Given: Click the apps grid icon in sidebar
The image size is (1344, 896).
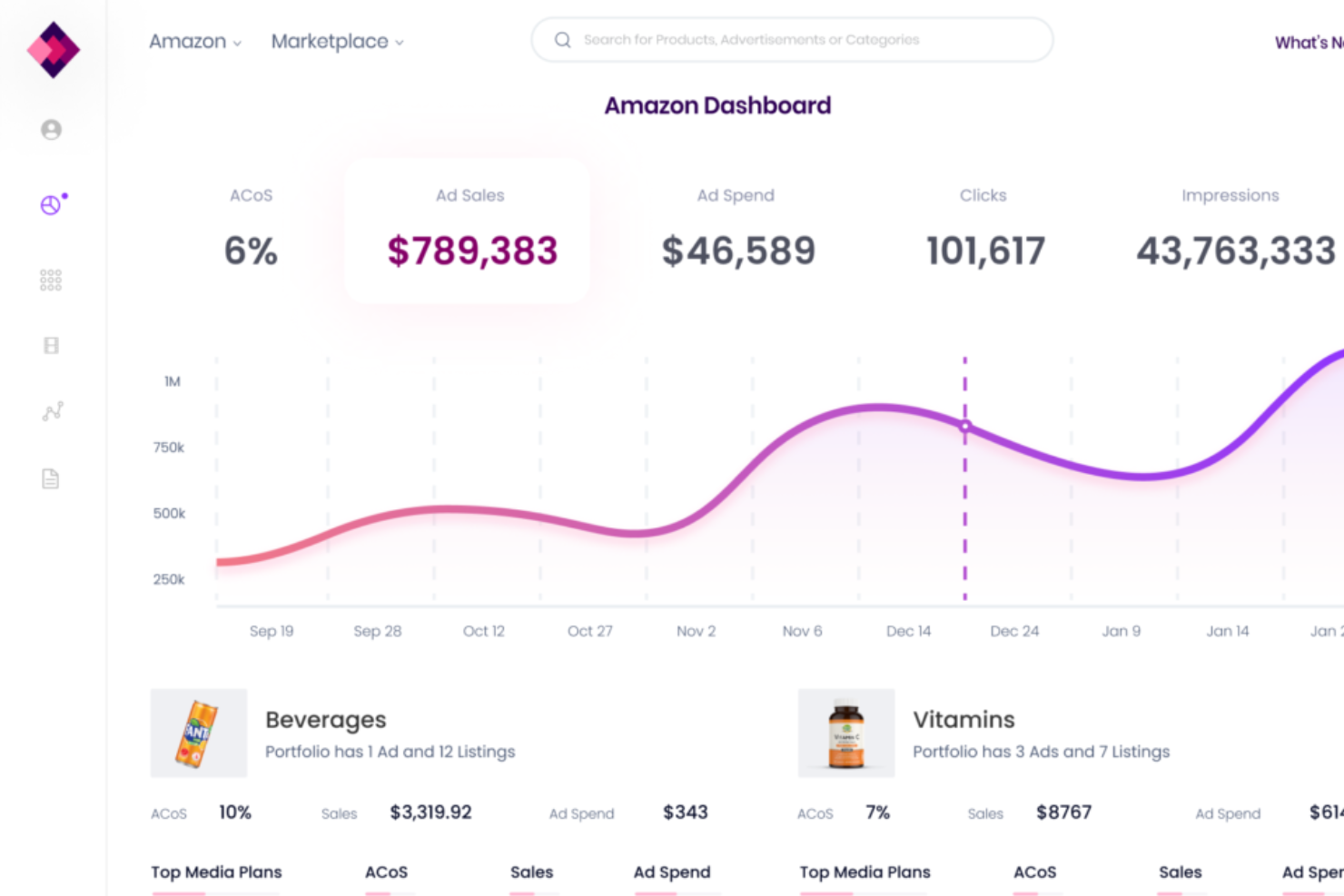Looking at the screenshot, I should [50, 280].
